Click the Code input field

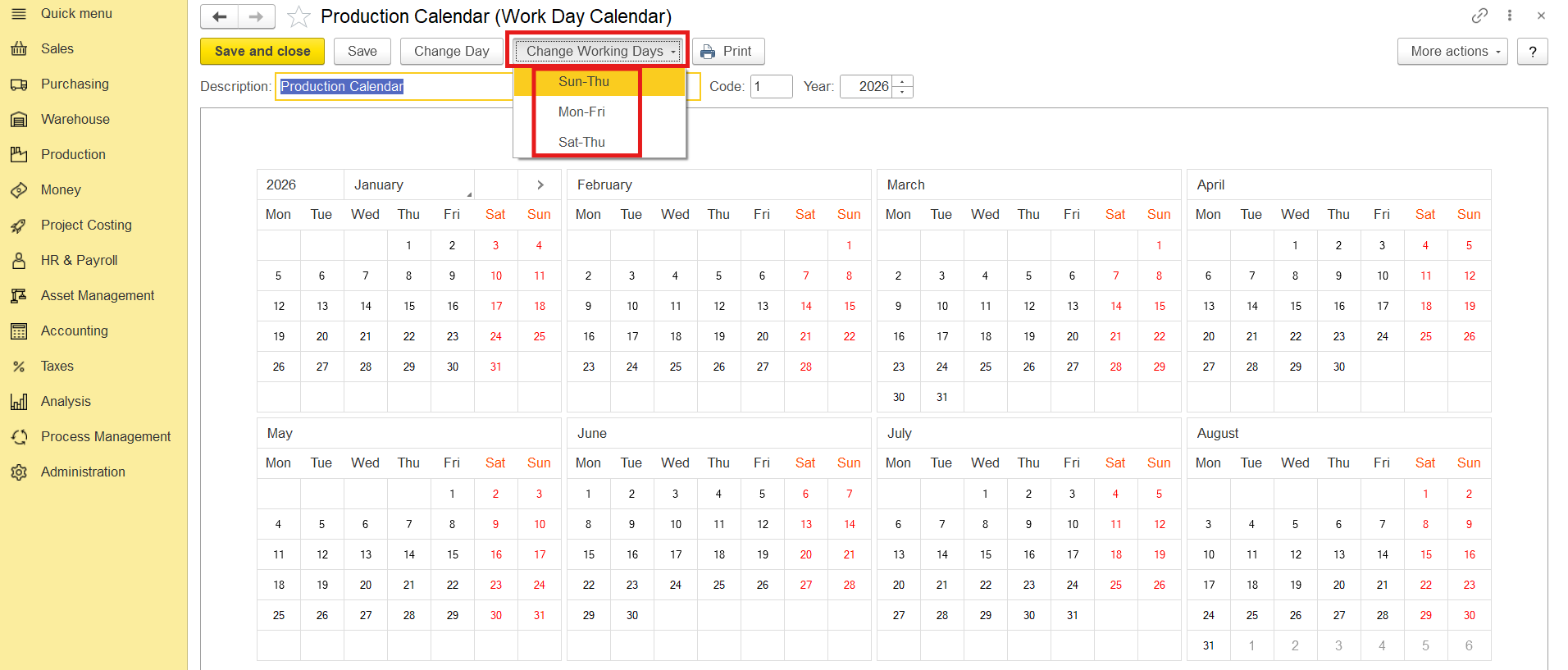pyautogui.click(x=771, y=86)
